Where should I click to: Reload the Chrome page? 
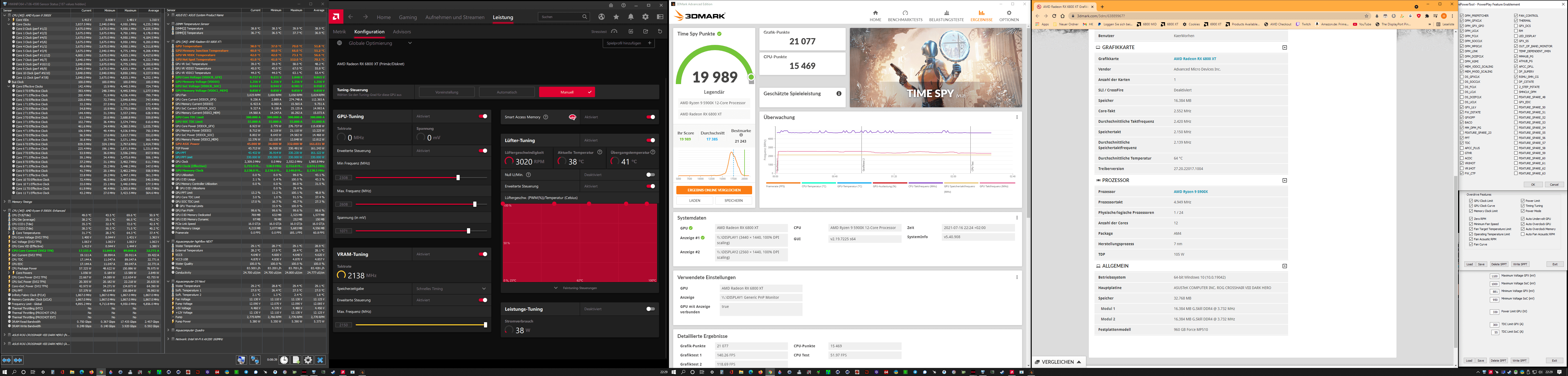click(x=1054, y=16)
